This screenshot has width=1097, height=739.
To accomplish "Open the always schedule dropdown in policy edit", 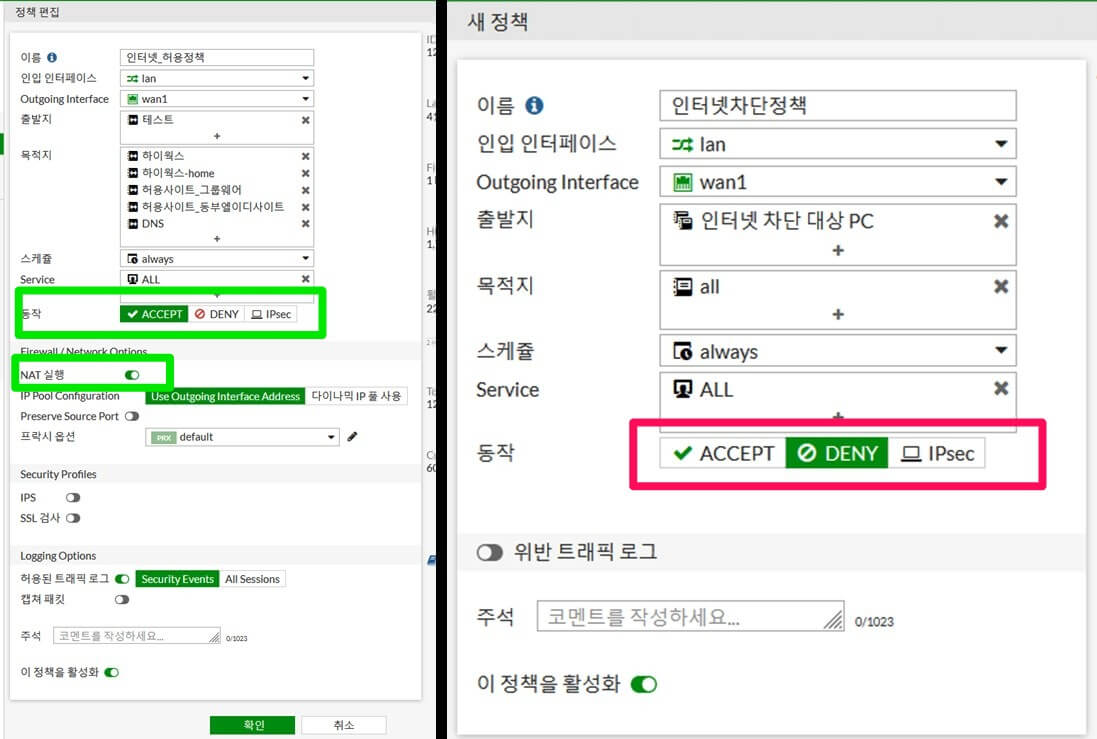I will pyautogui.click(x=217, y=258).
